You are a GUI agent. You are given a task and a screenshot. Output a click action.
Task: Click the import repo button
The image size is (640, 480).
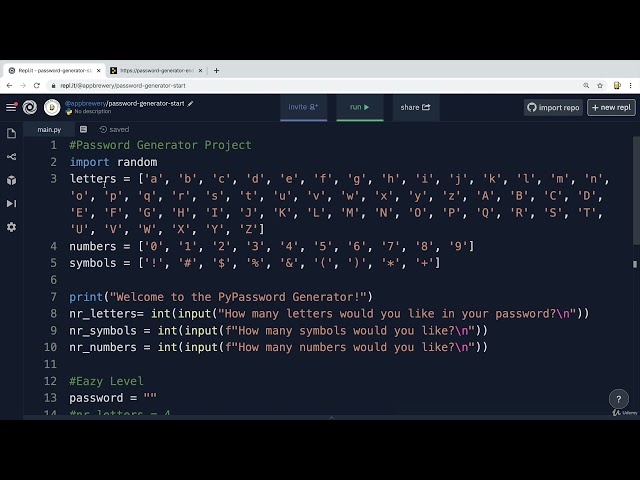553,108
